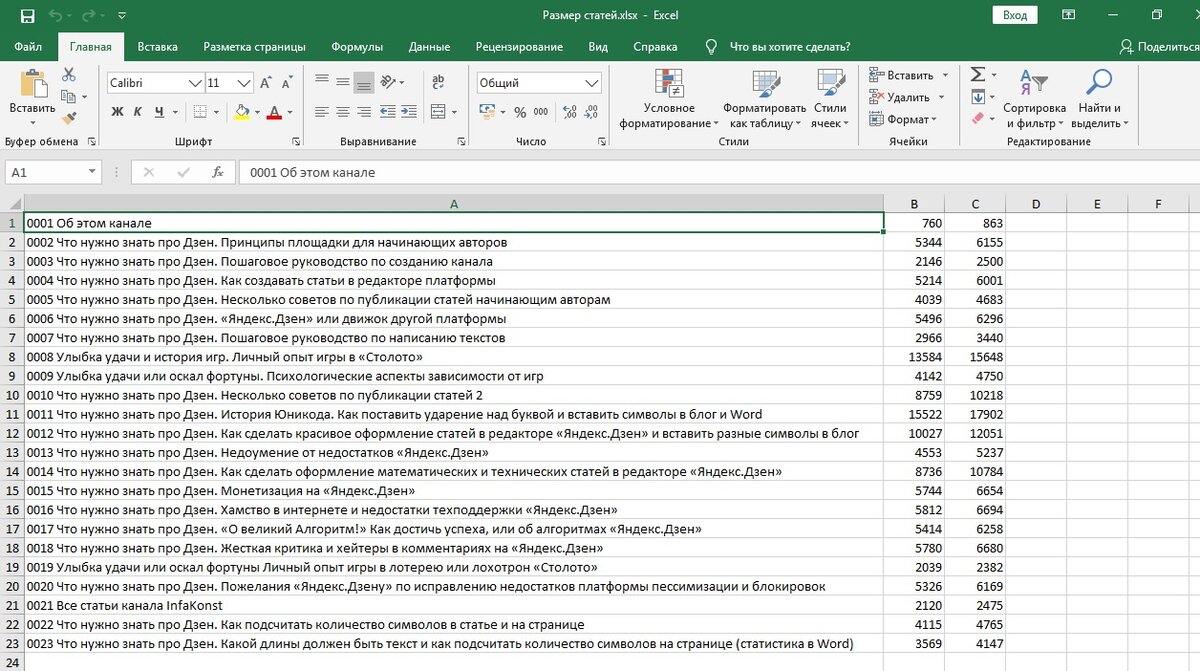Toggle bottom vertical alignment
Image resolution: width=1200 pixels, height=671 pixels.
[364, 83]
